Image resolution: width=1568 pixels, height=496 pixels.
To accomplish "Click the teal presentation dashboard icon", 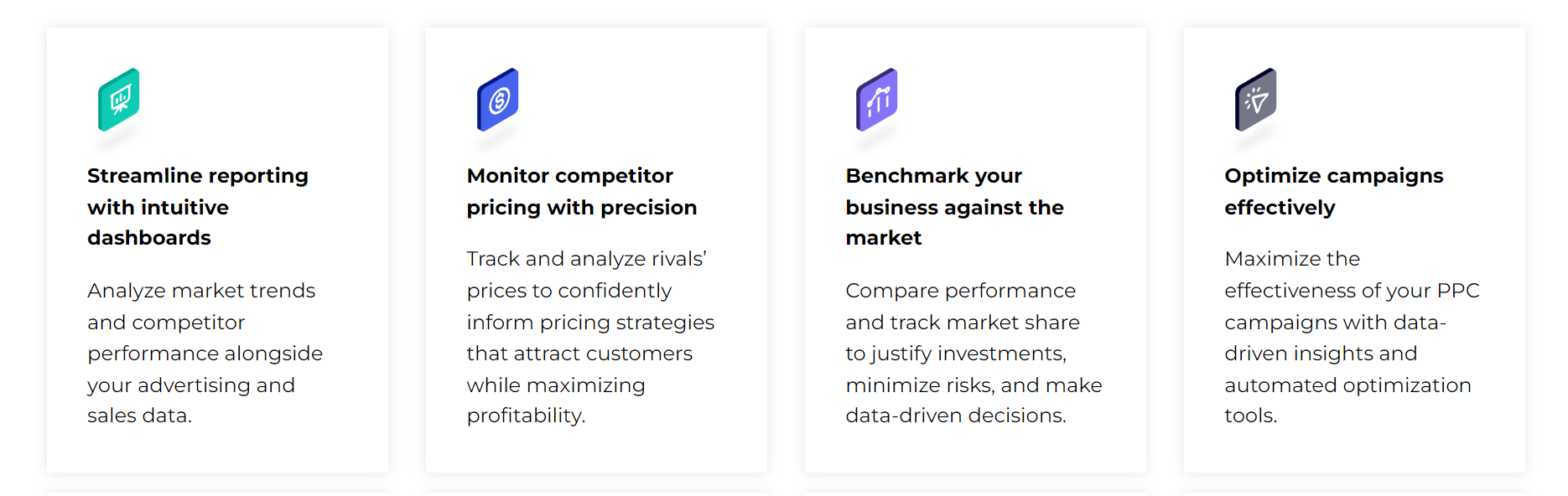I will [119, 100].
